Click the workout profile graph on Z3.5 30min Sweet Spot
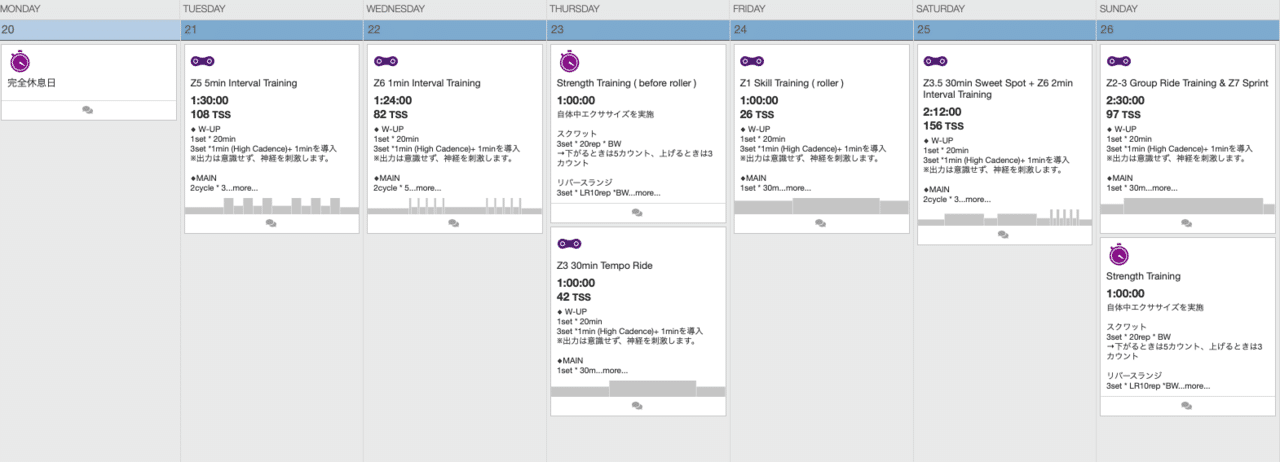 pos(1004,217)
